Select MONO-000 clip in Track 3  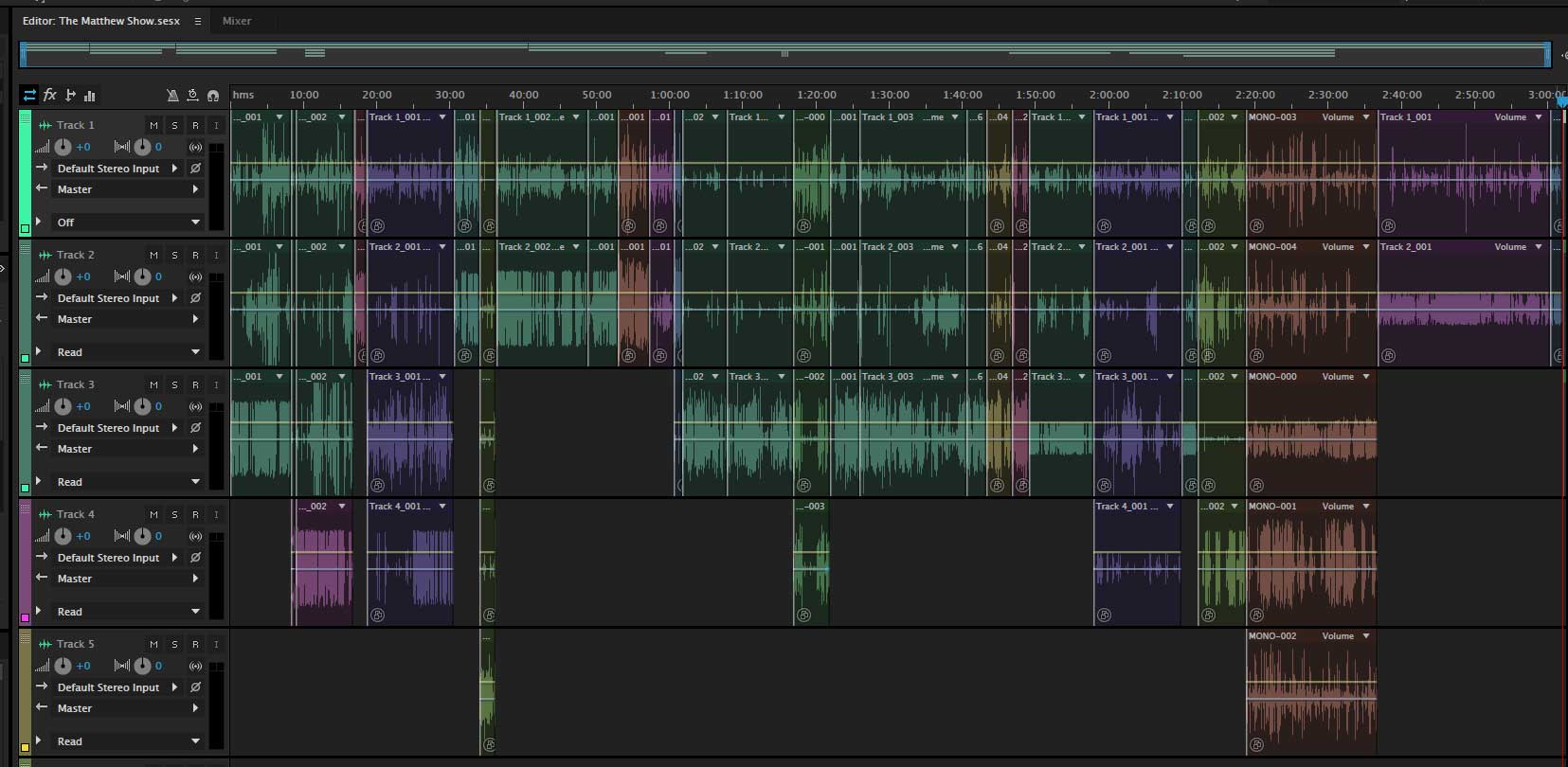pyautogui.click(x=1311, y=433)
